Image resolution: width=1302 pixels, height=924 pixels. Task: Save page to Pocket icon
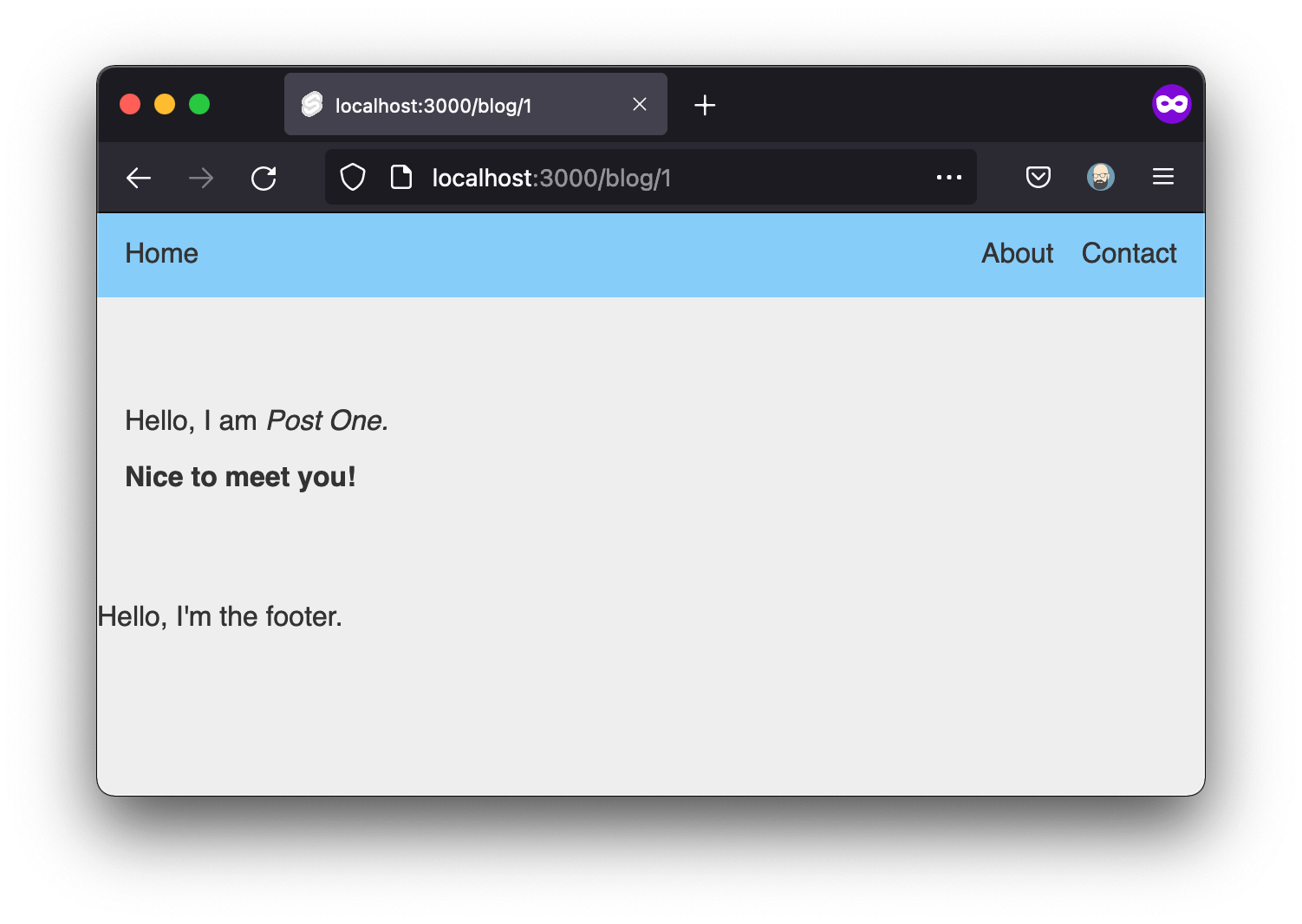click(x=1038, y=178)
